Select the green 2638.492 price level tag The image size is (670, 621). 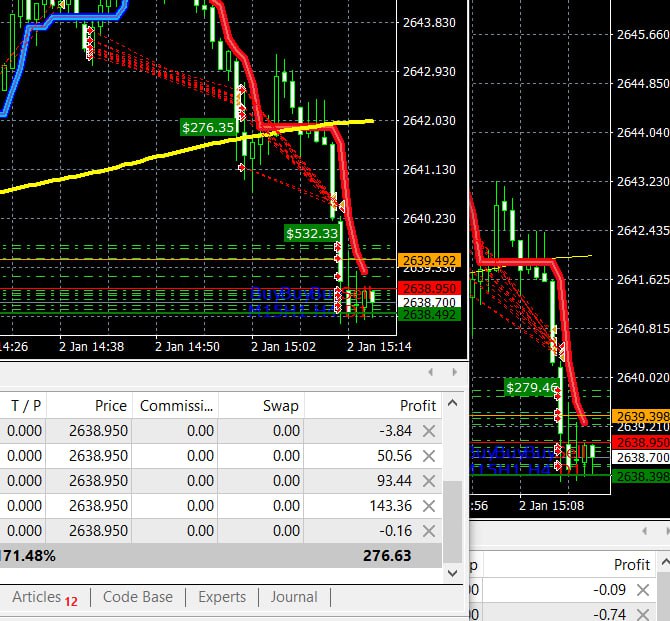pos(429,315)
